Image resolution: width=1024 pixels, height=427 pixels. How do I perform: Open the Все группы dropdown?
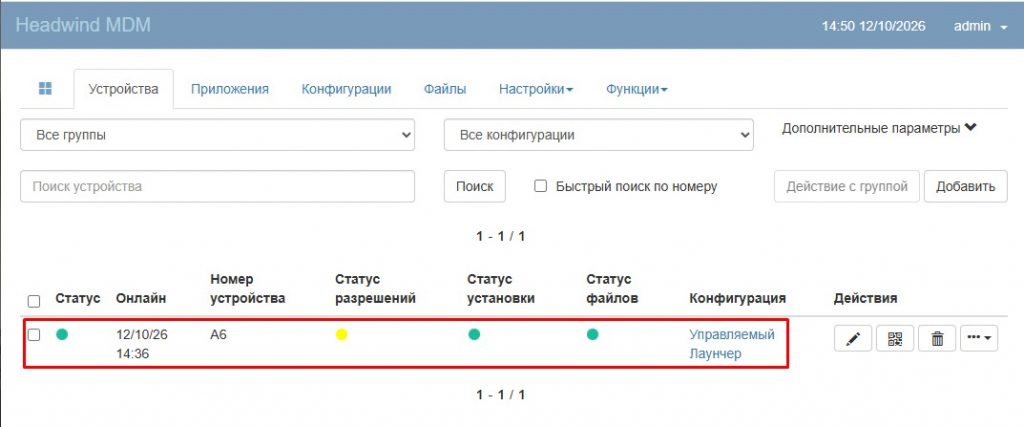tap(217, 135)
